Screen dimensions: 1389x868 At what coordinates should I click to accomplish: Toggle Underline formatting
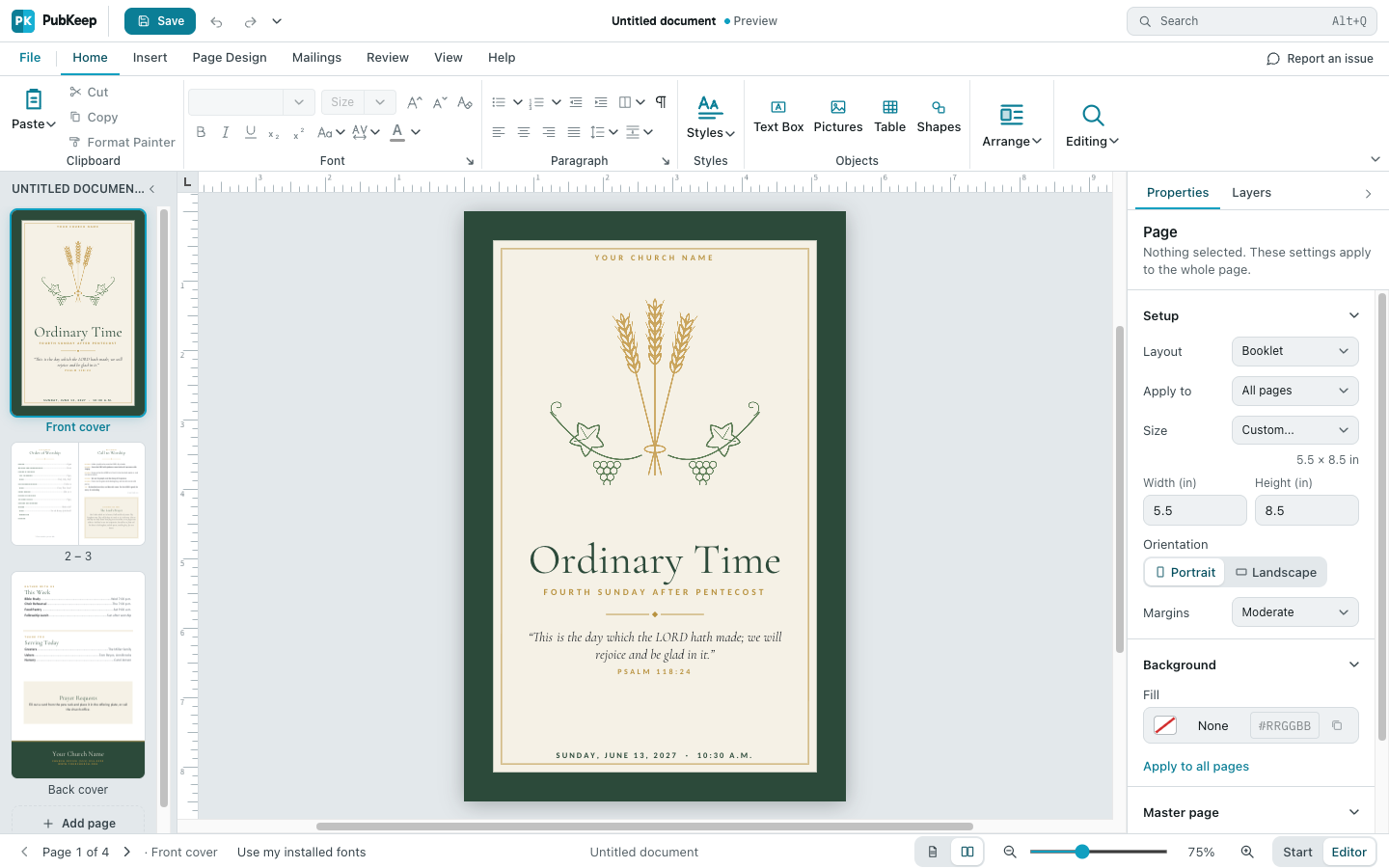click(x=251, y=132)
